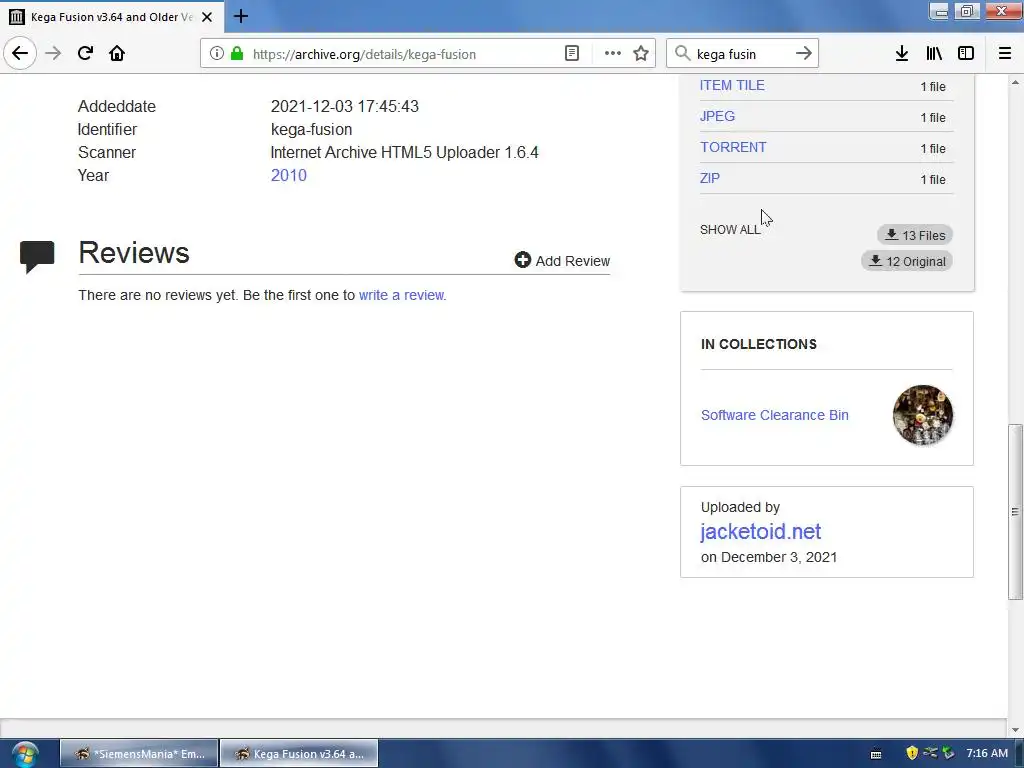Image resolution: width=1024 pixels, height=768 pixels.
Task: Click the 'on December 3, 2021' text
Action: click(x=769, y=557)
